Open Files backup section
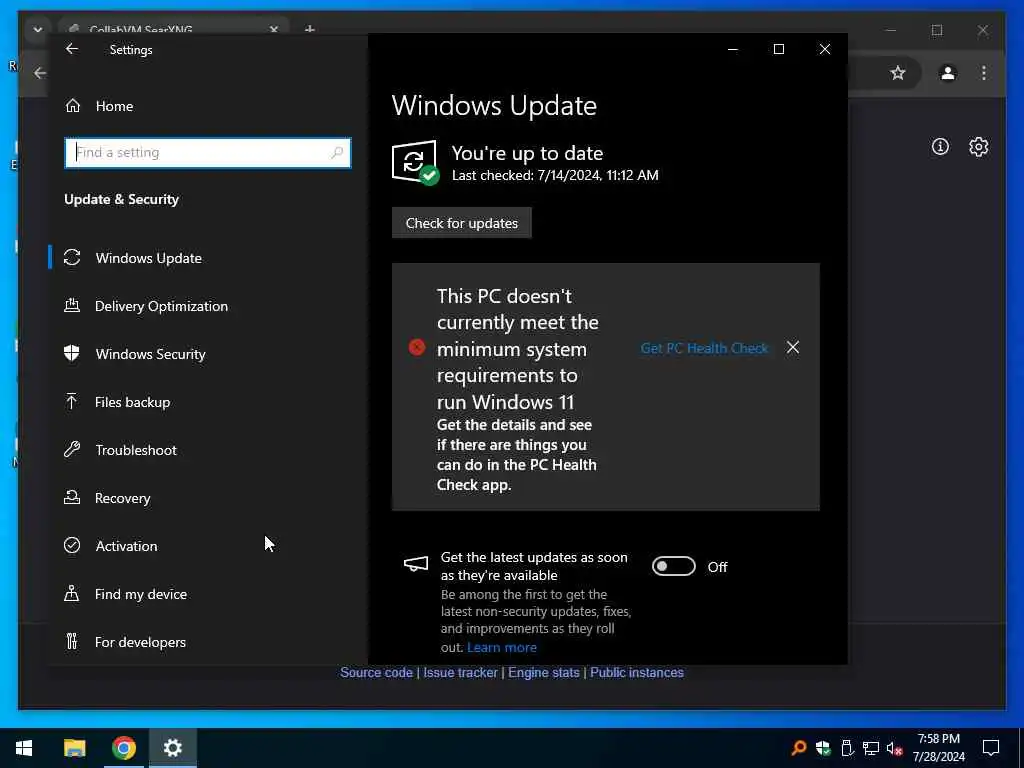1024x768 pixels. [132, 402]
